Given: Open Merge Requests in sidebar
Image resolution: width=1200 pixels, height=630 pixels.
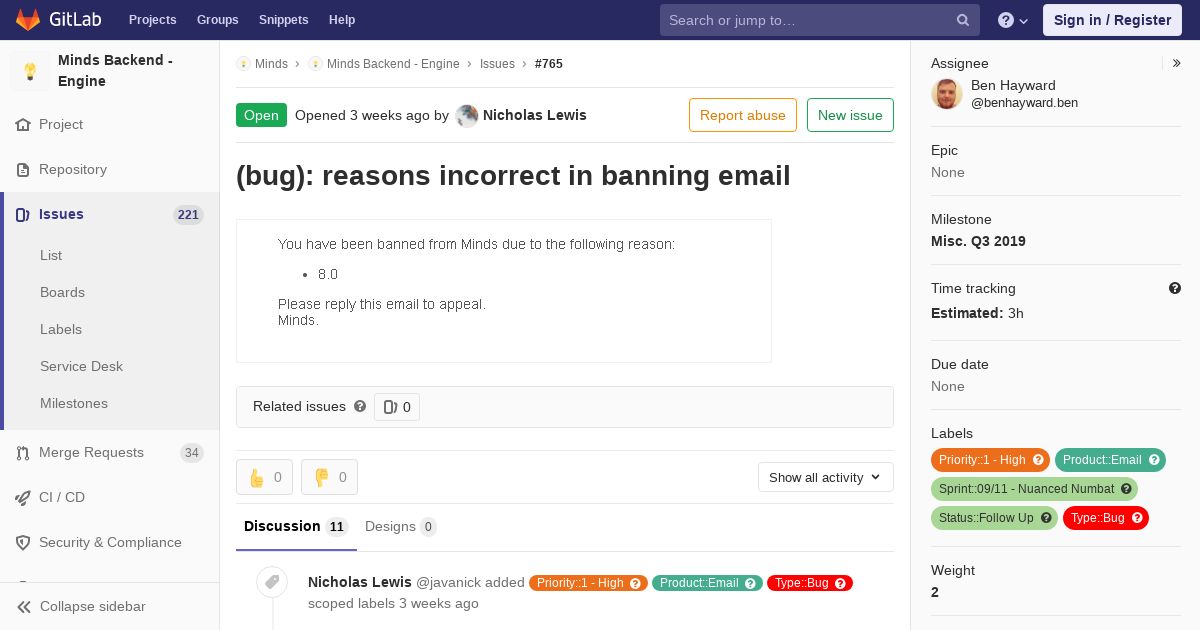Looking at the screenshot, I should click(x=91, y=453).
